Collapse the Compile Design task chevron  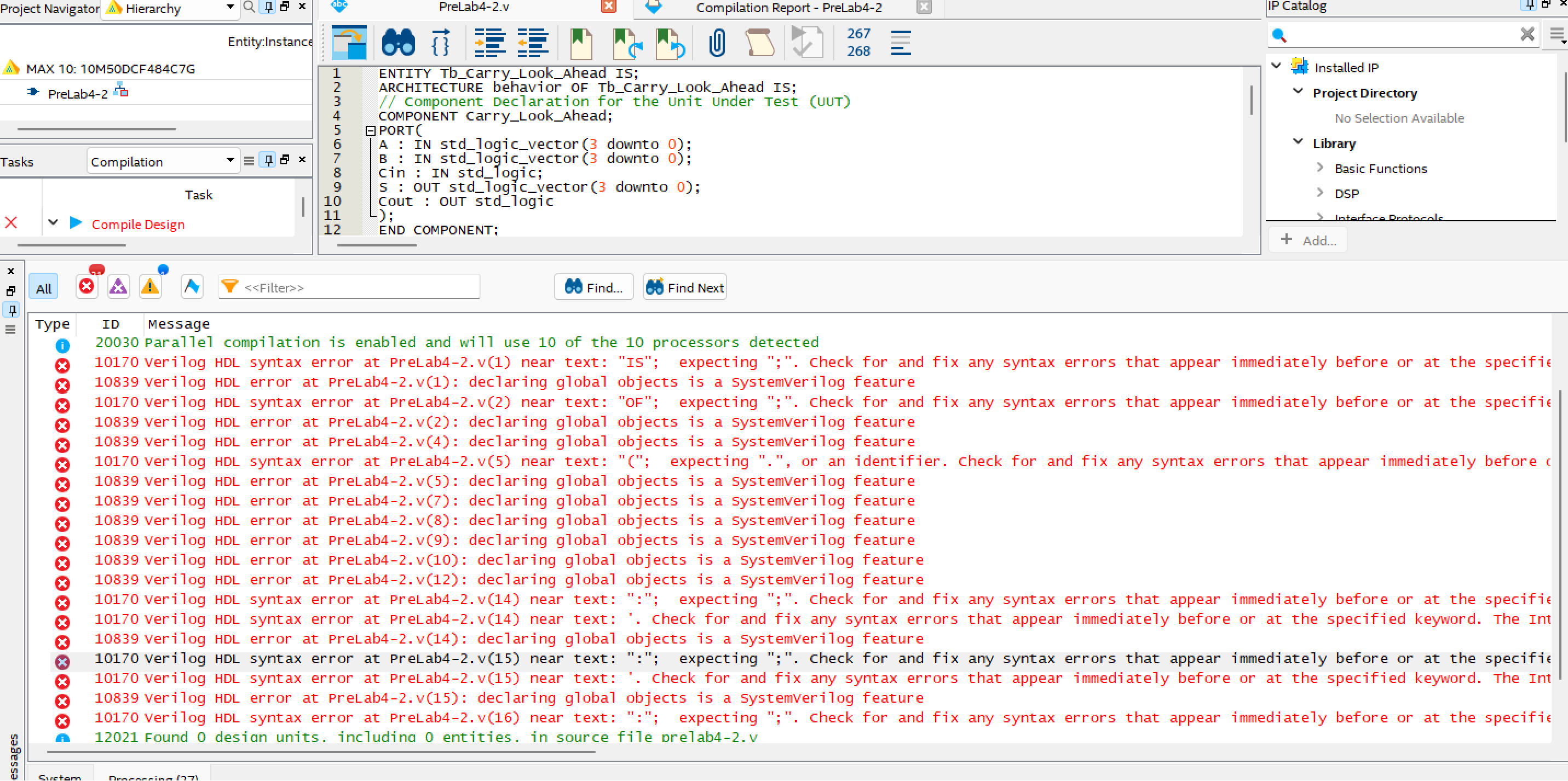(53, 223)
